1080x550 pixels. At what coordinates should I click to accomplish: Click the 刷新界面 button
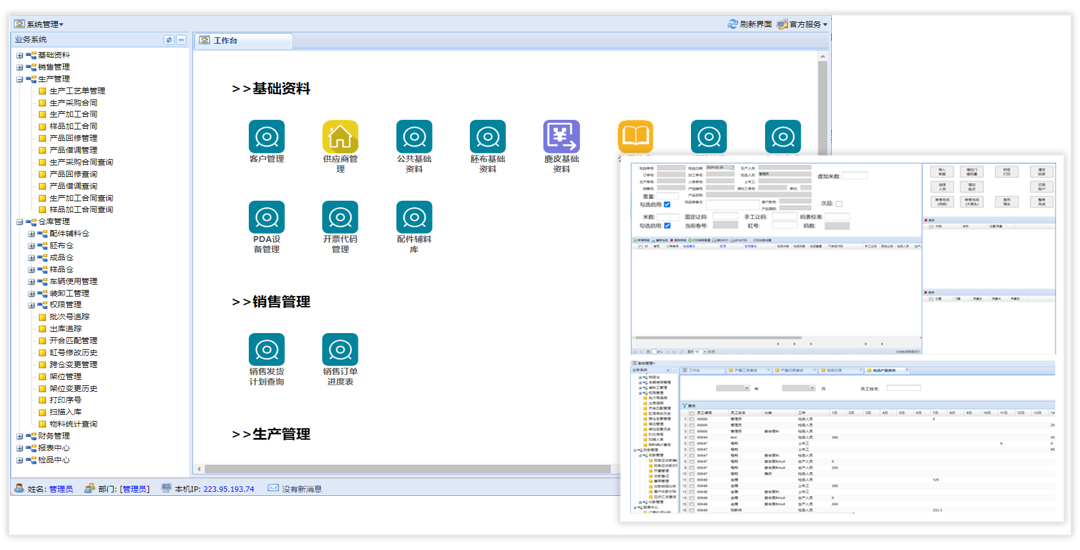(x=749, y=24)
